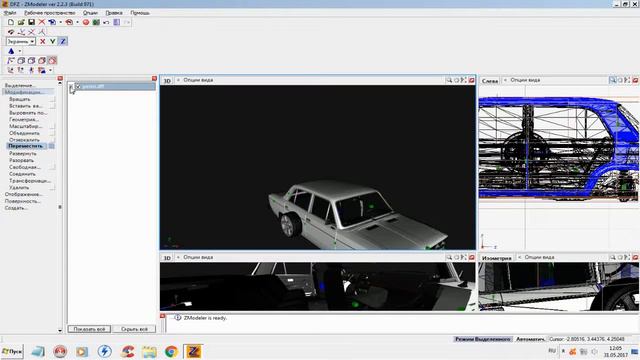Click the Показать всё button
The width and height of the screenshot is (640, 360).
(89, 329)
